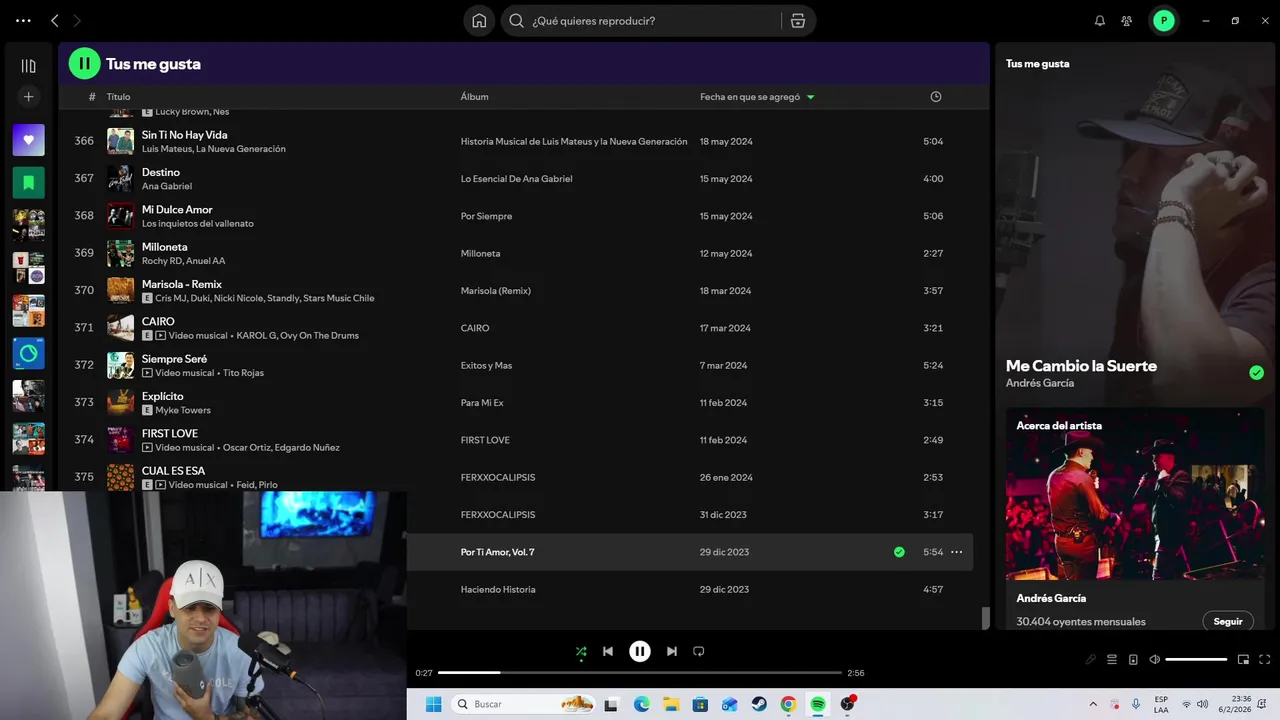Select track Mi Dulce Amor
1280x720 pixels.
click(177, 210)
